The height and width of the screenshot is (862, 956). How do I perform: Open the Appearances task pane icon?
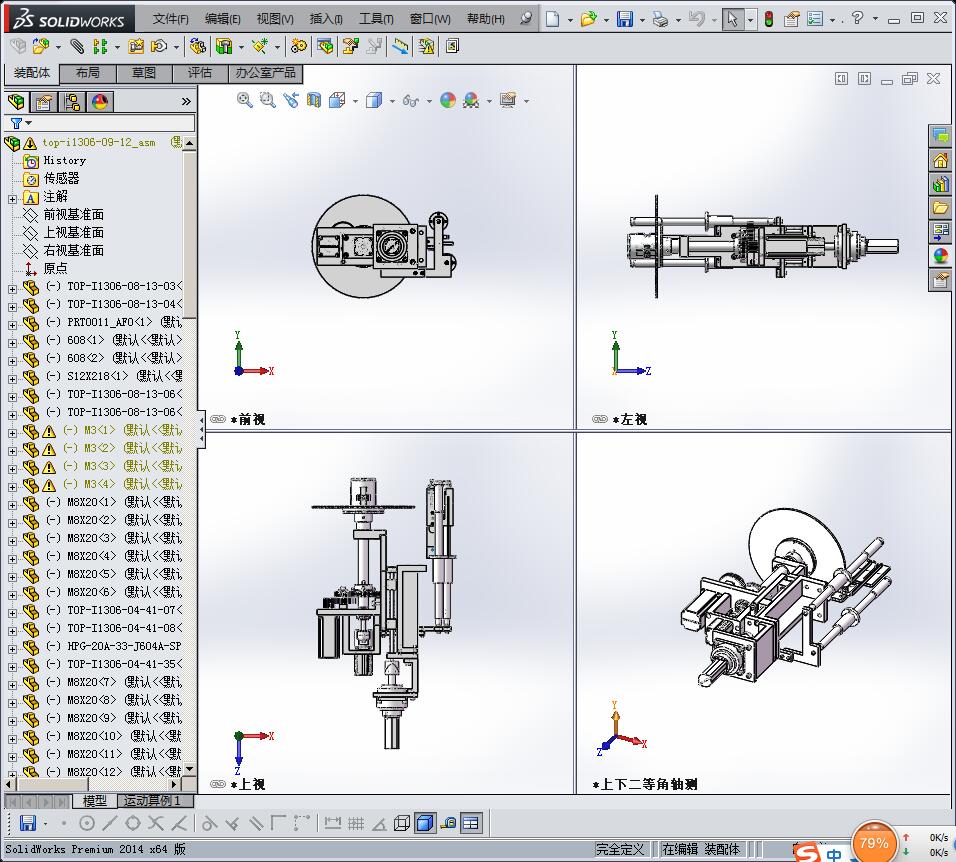click(x=940, y=255)
